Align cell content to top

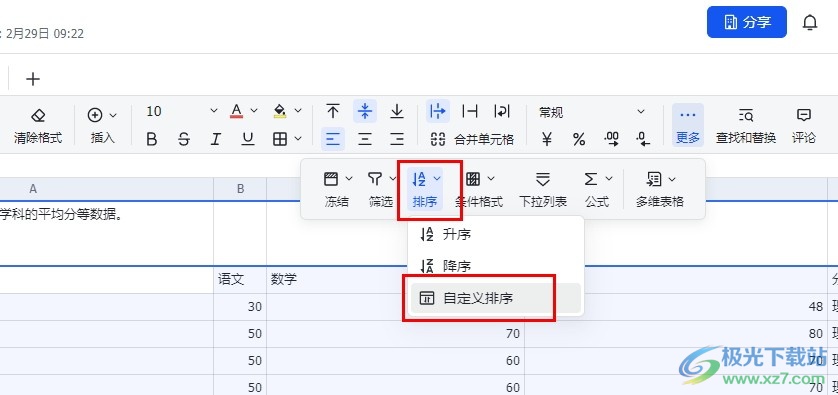(333, 111)
